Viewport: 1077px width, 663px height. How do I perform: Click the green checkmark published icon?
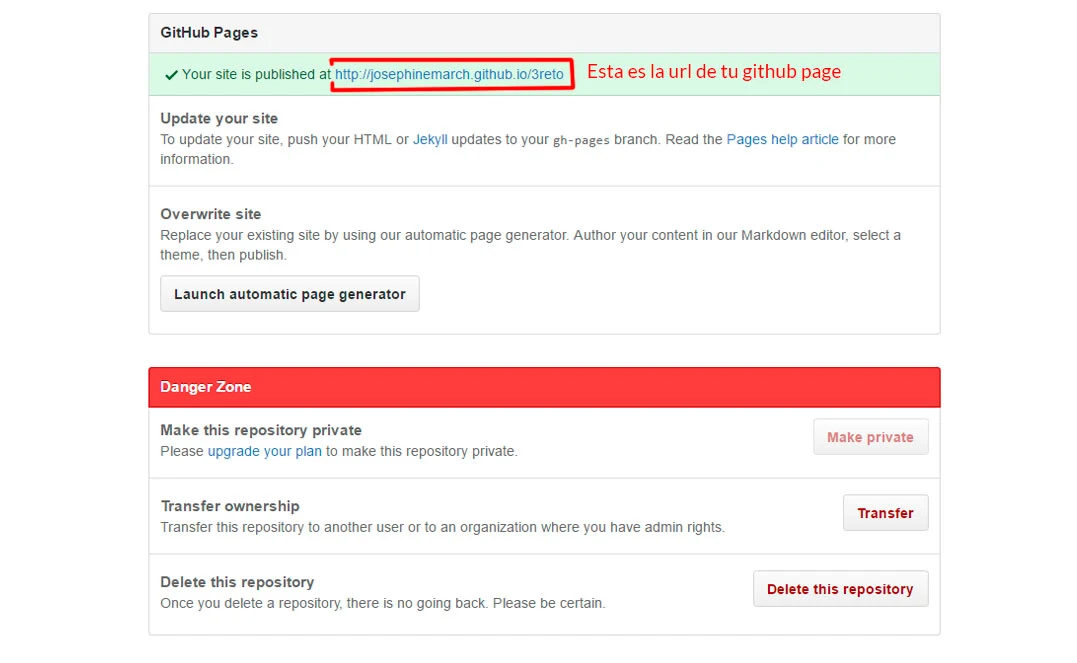(x=171, y=75)
